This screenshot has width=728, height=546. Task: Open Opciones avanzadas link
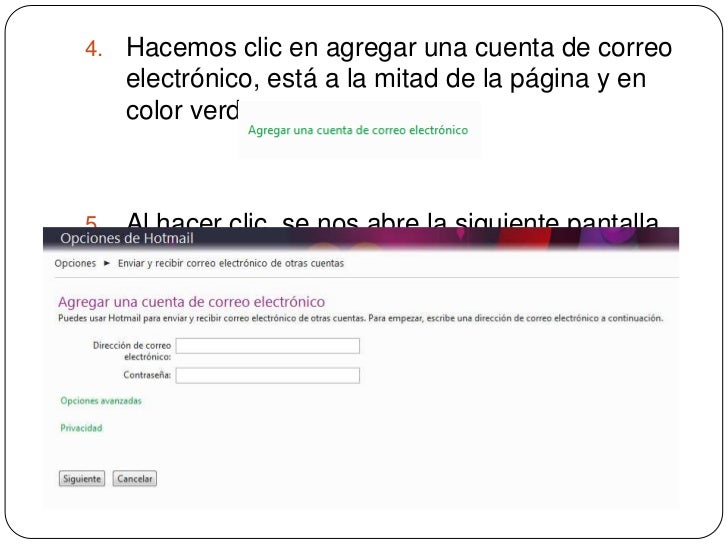pos(101,401)
